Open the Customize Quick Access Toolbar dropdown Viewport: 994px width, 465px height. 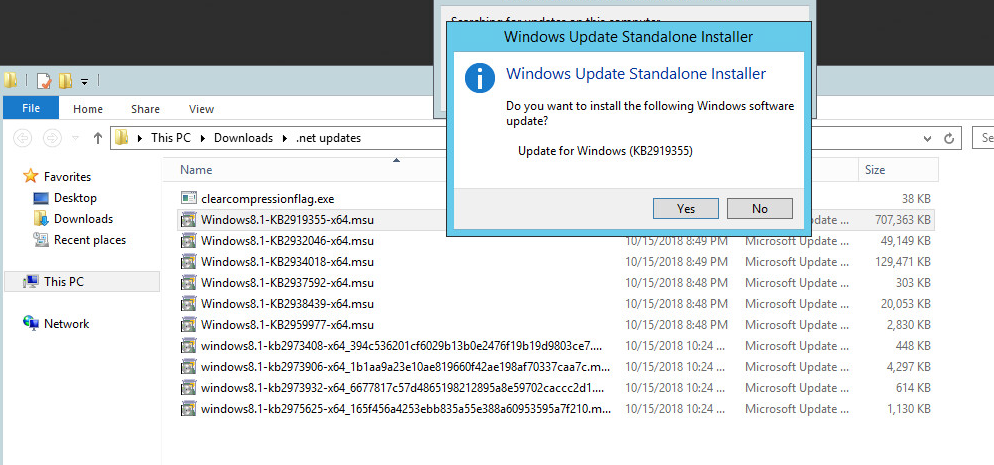pyautogui.click(x=84, y=81)
